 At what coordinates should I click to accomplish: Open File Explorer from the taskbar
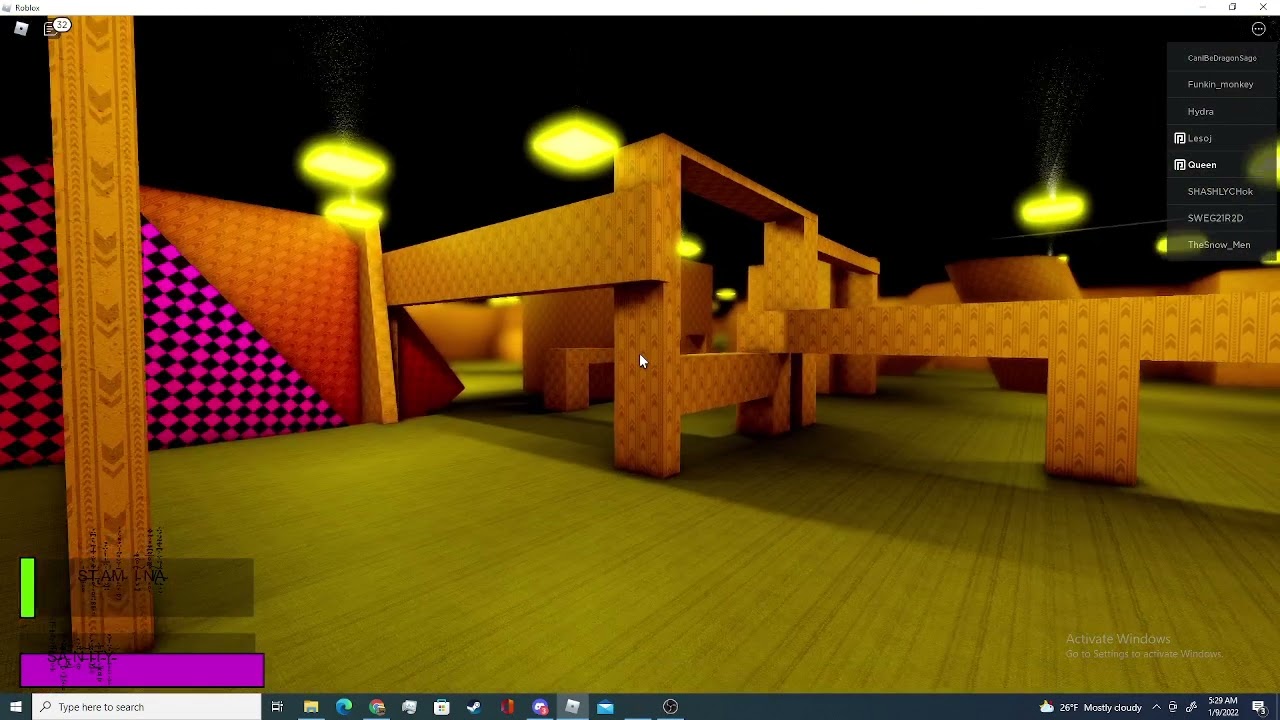click(311, 707)
